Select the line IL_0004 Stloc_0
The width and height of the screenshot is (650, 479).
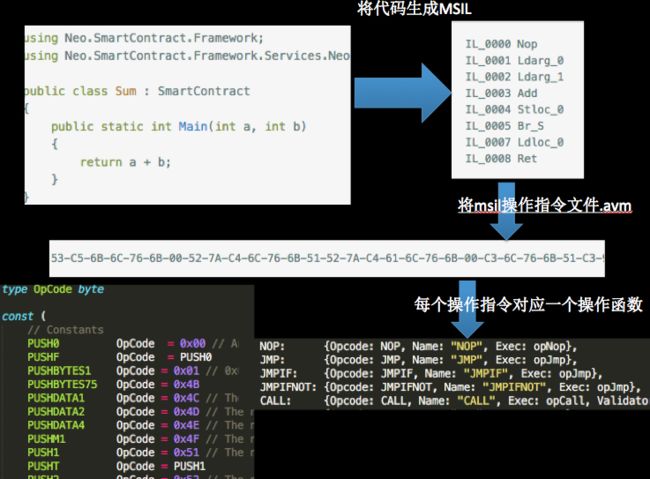pos(514,109)
